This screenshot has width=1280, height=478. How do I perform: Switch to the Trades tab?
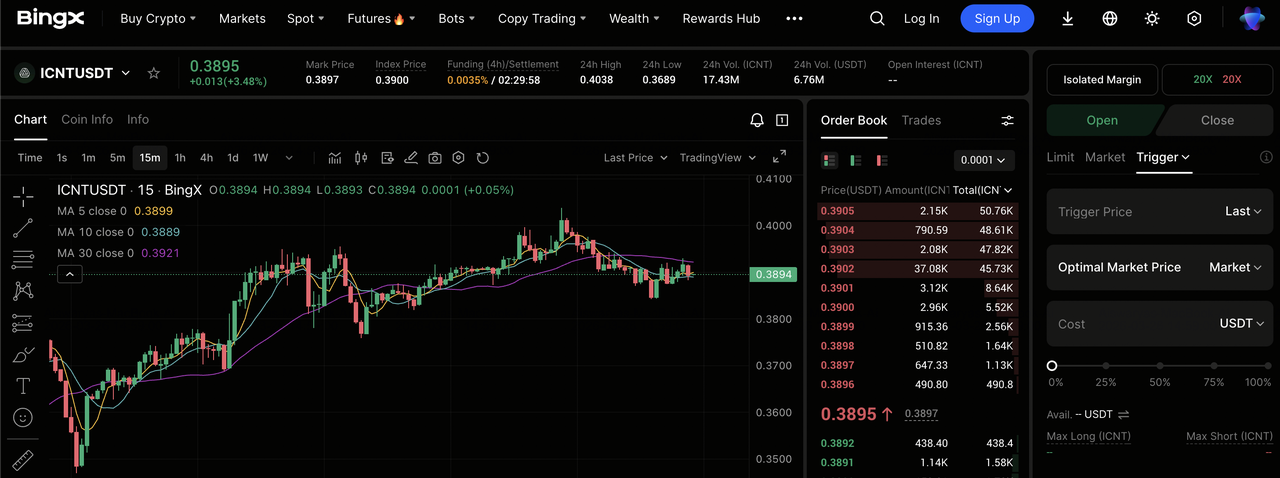[x=921, y=120]
